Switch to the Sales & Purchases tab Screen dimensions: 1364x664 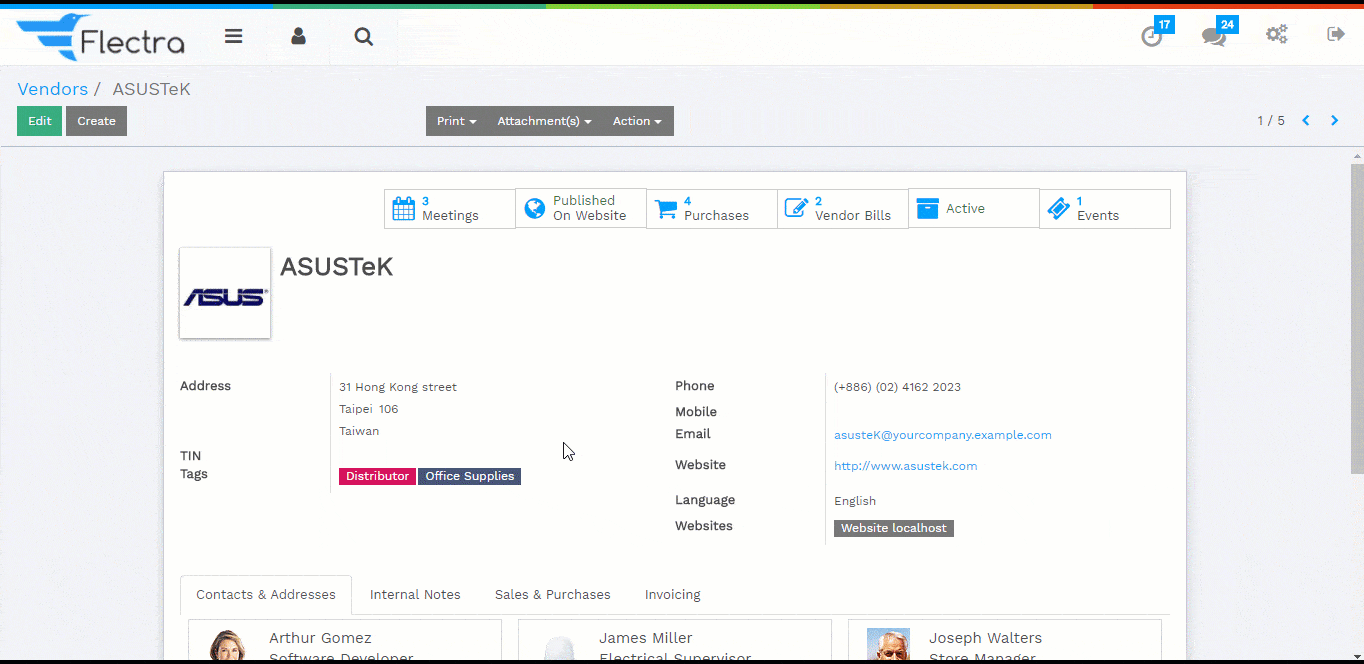[552, 594]
